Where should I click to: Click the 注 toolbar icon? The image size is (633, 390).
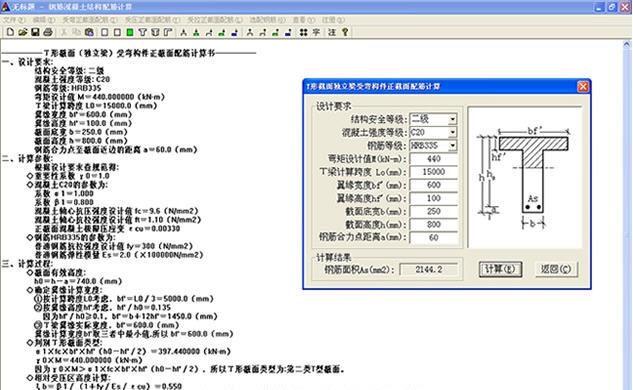click(x=332, y=32)
